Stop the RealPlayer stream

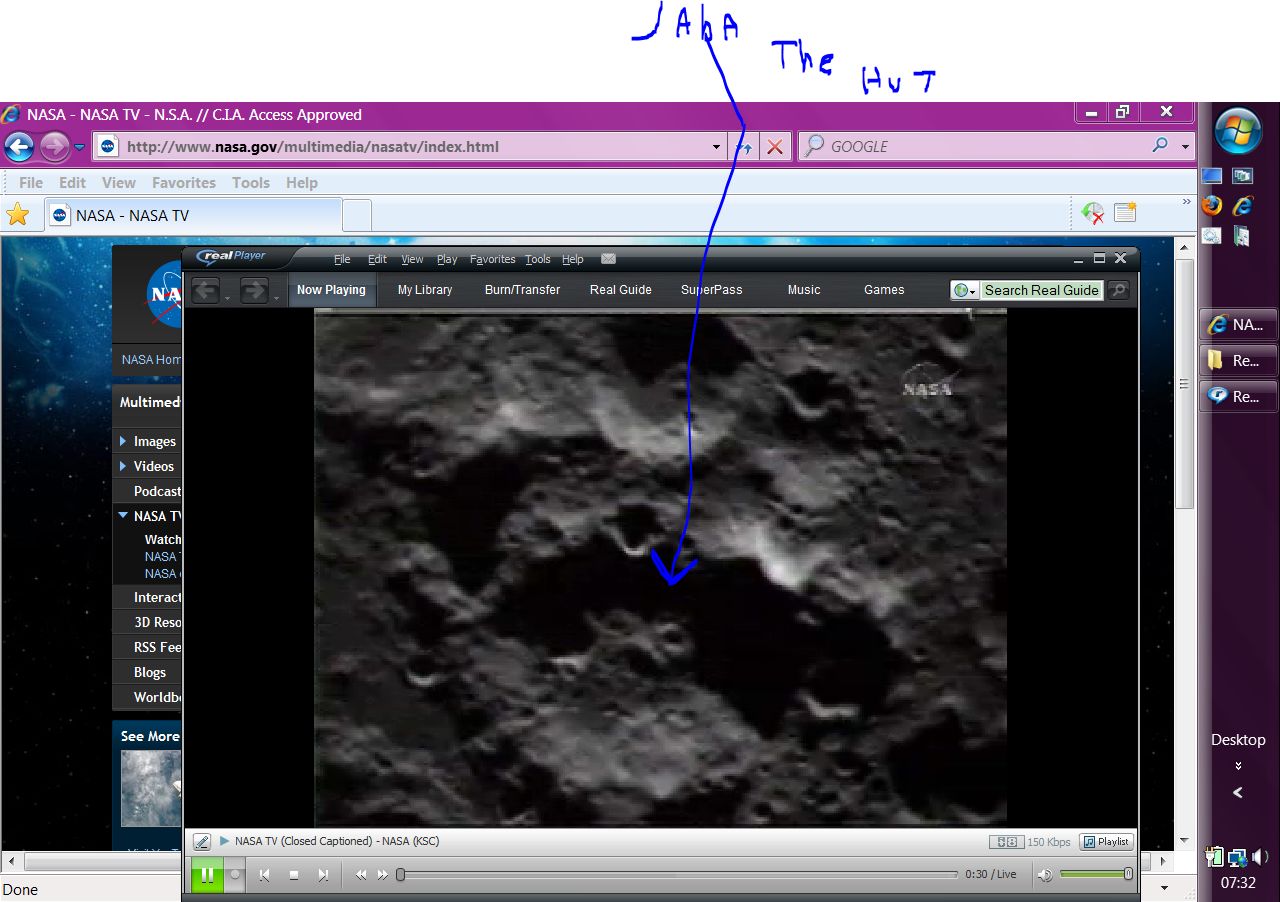[x=294, y=874]
